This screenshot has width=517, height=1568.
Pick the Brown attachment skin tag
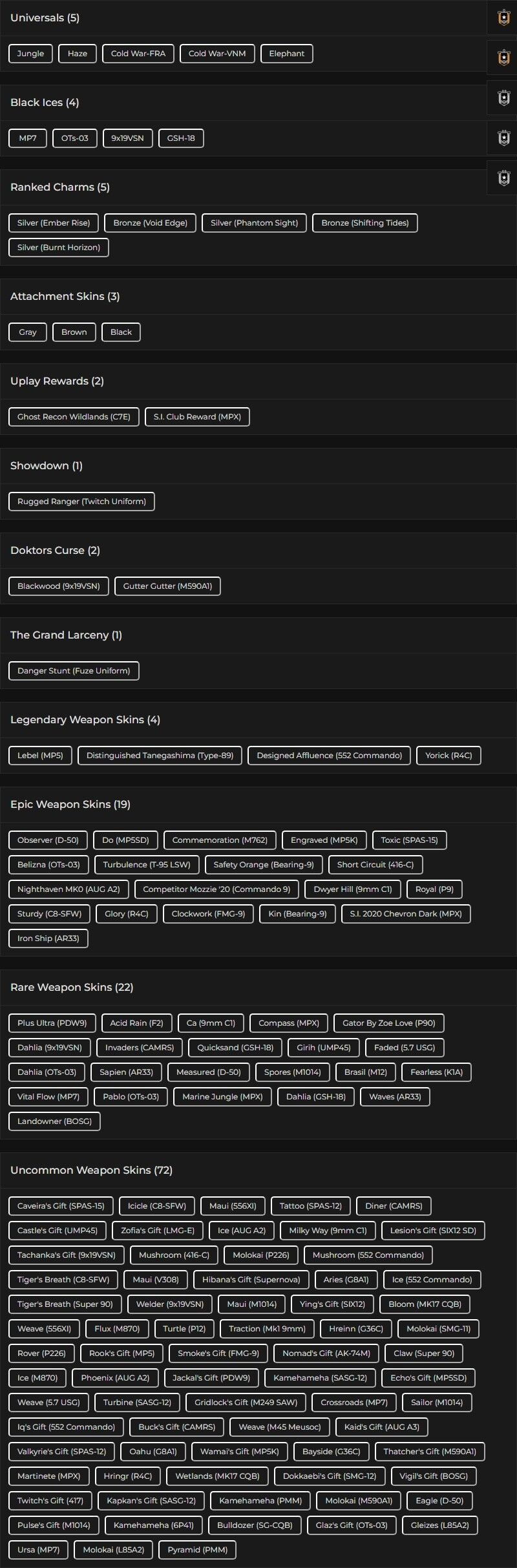pos(74,332)
